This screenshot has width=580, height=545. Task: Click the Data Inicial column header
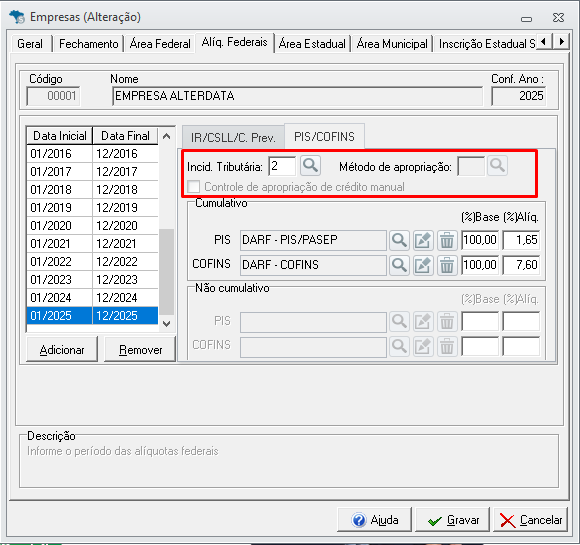pos(60,136)
